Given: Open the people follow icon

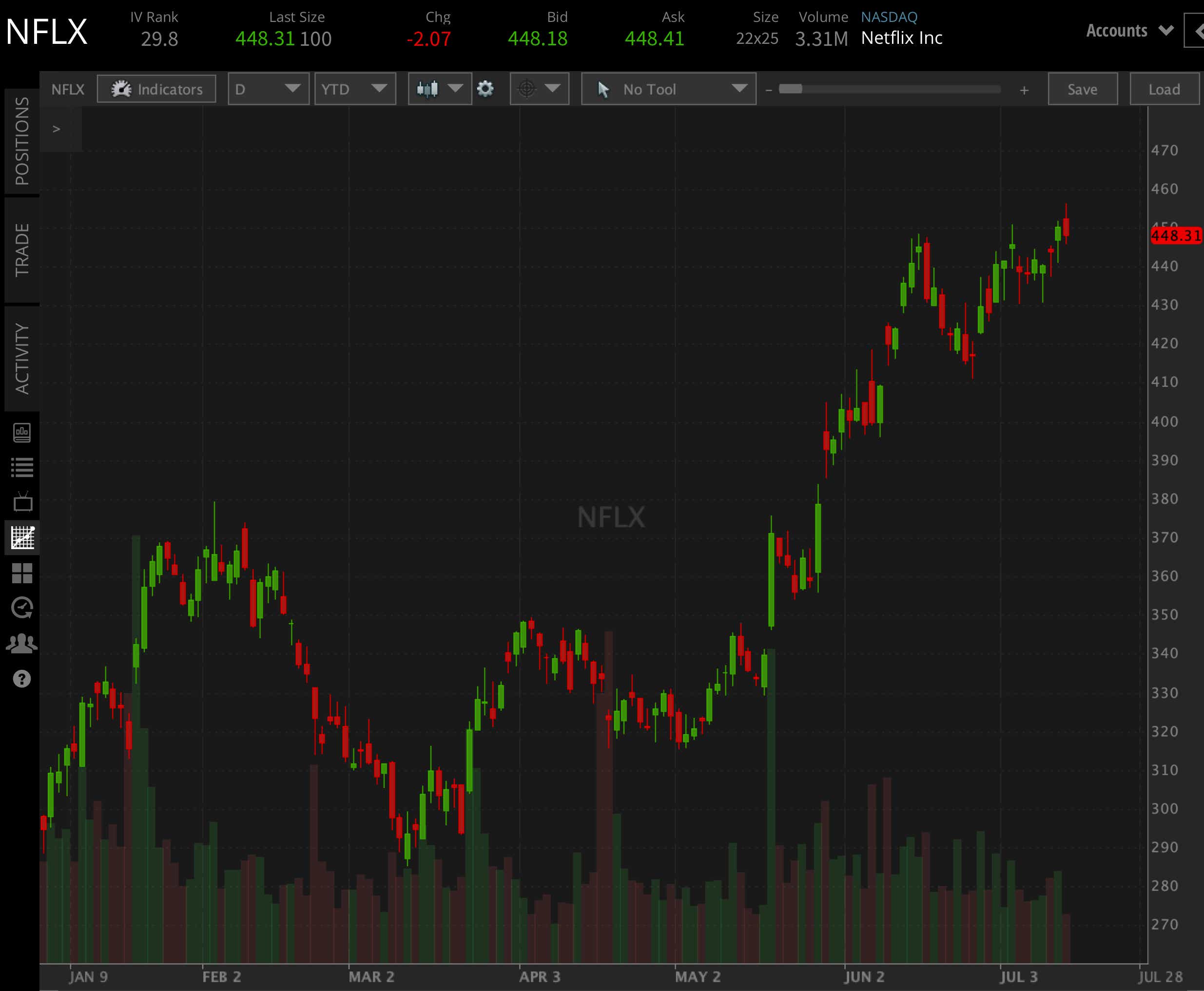Looking at the screenshot, I should pos(22,643).
